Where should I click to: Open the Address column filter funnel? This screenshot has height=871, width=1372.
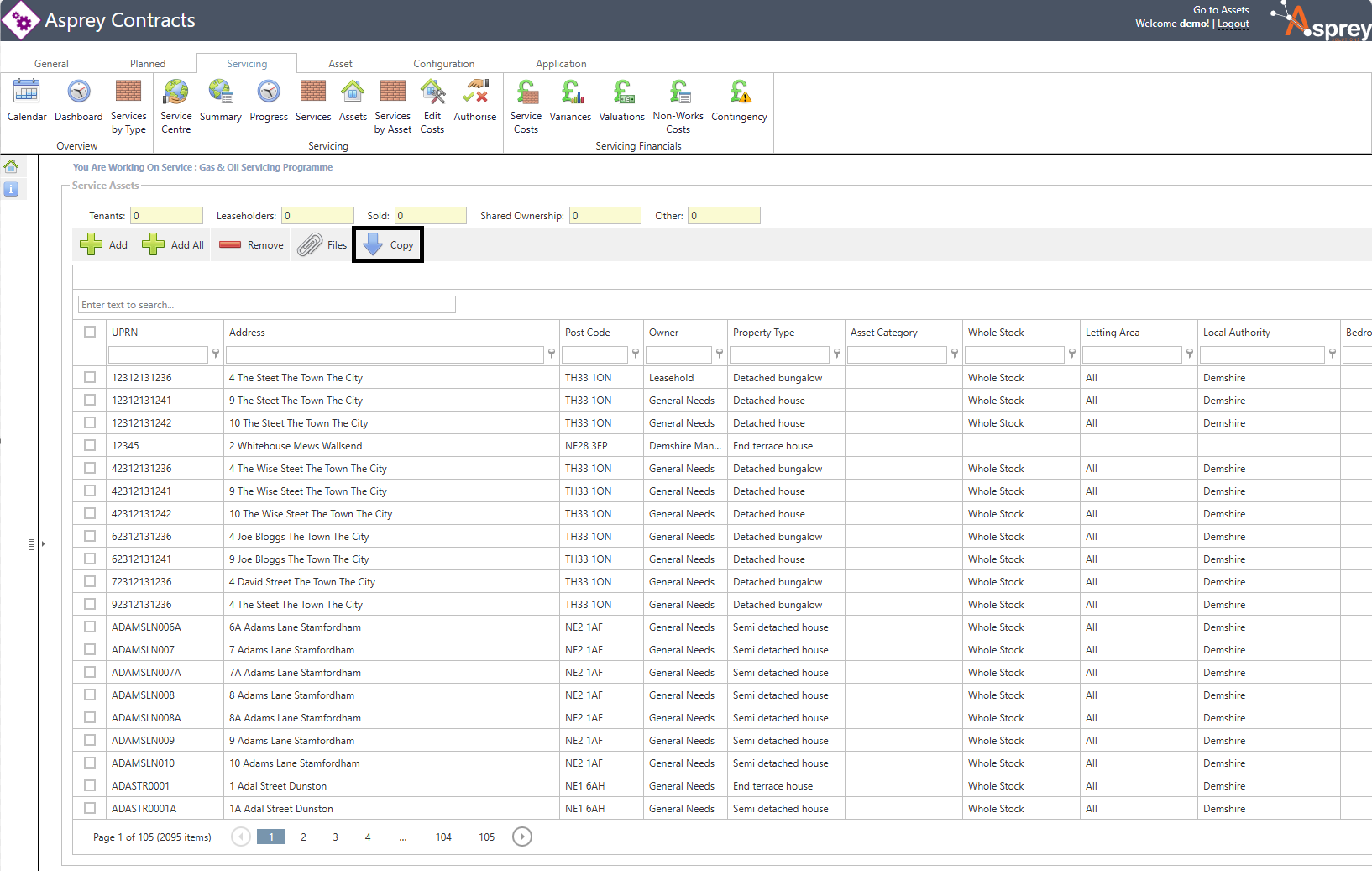click(x=552, y=354)
